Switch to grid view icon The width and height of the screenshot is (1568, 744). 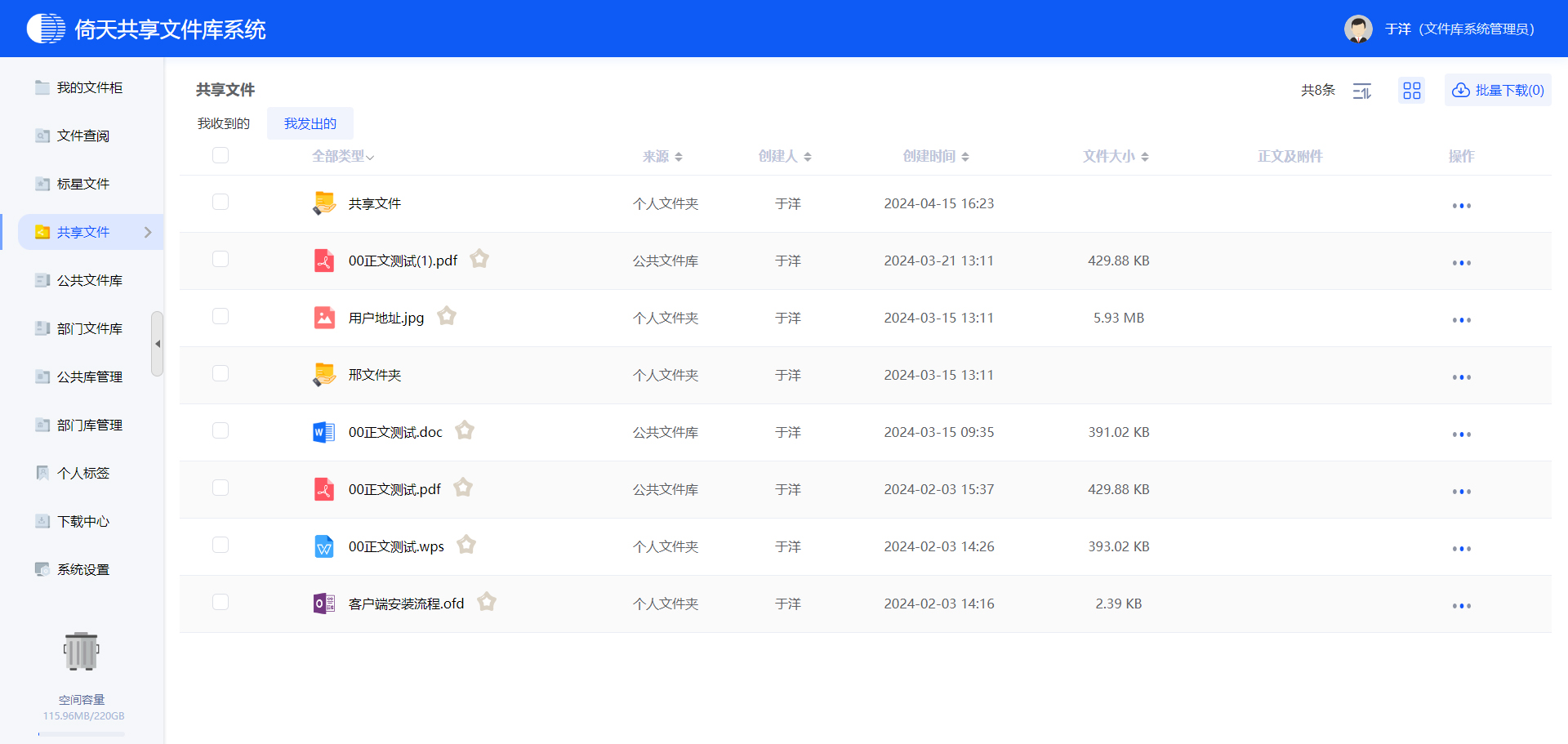1412,91
